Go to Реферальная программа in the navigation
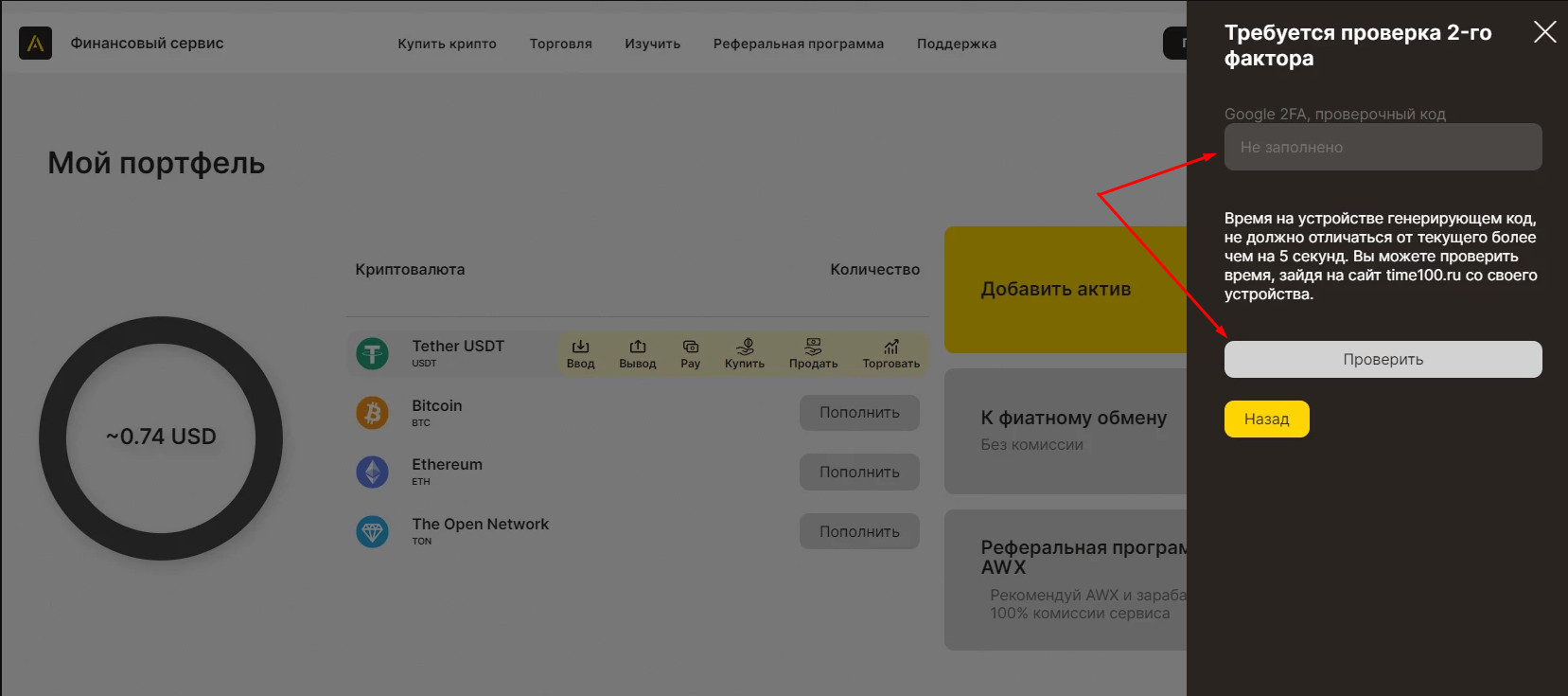The image size is (1568, 696). point(798,44)
